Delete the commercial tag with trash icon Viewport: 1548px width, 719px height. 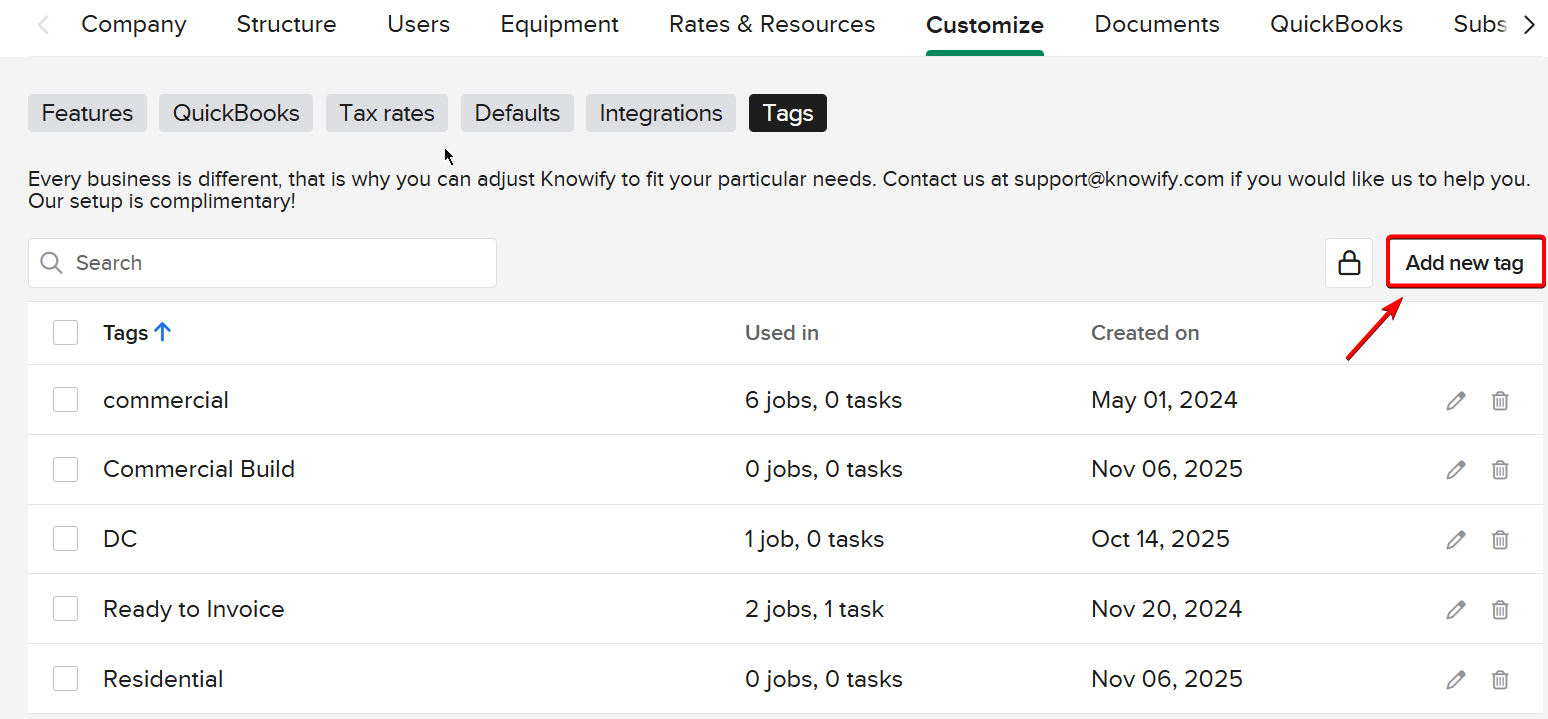[1500, 401]
